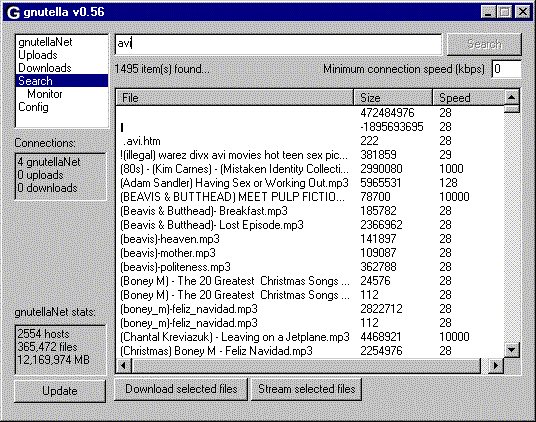Click the 0 uploads connections entry

point(40,175)
